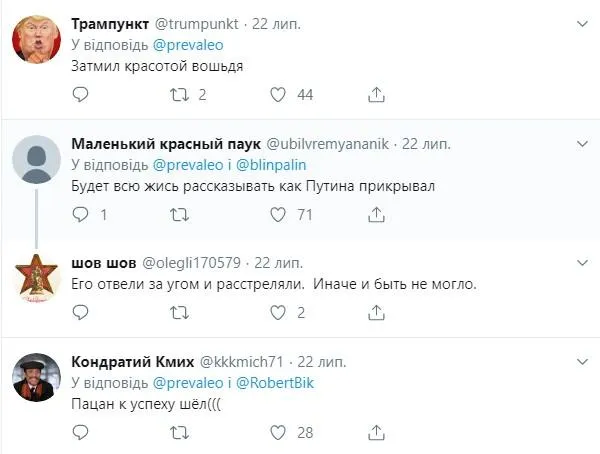Like the tweet with 44 likes
Viewport: 600px width, 454px height.
tap(282, 95)
